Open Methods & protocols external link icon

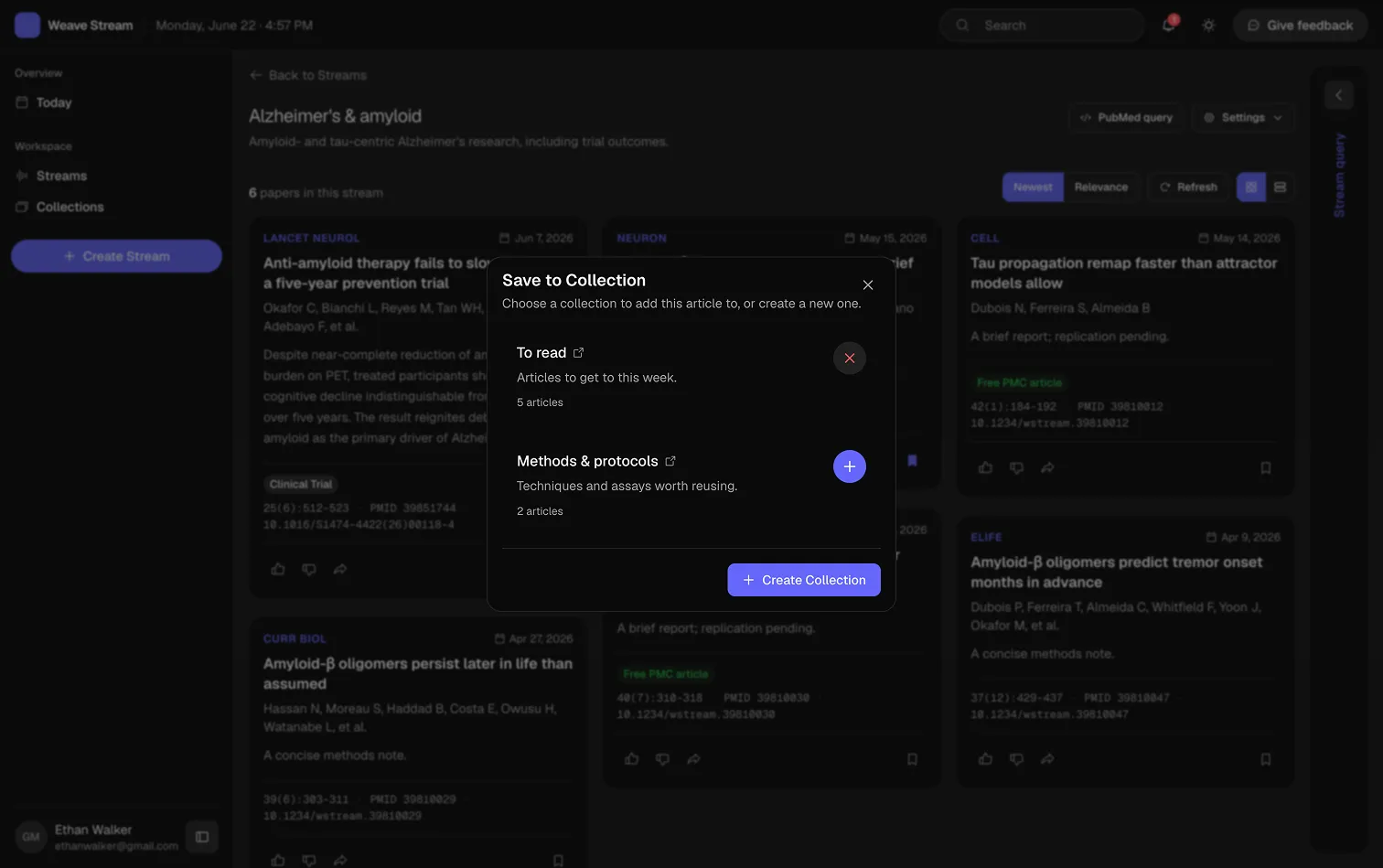point(670,461)
